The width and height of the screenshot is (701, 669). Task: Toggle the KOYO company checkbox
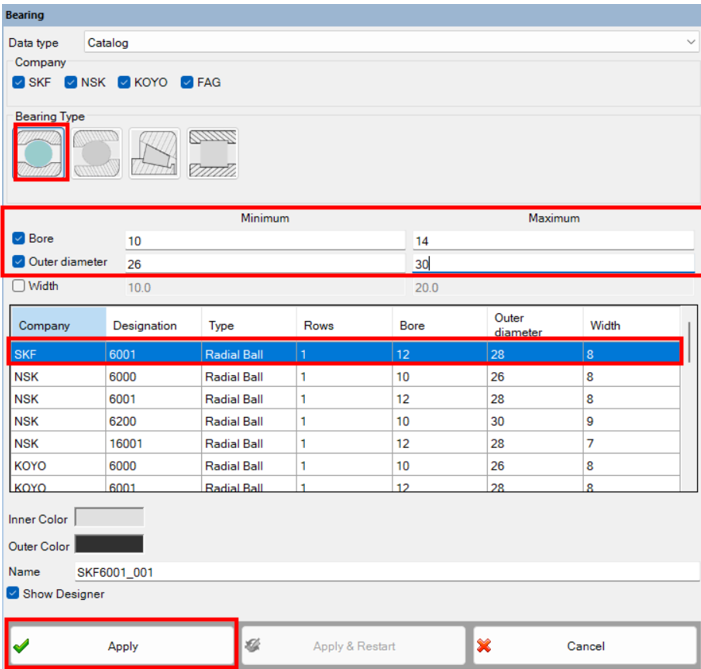tap(124, 82)
